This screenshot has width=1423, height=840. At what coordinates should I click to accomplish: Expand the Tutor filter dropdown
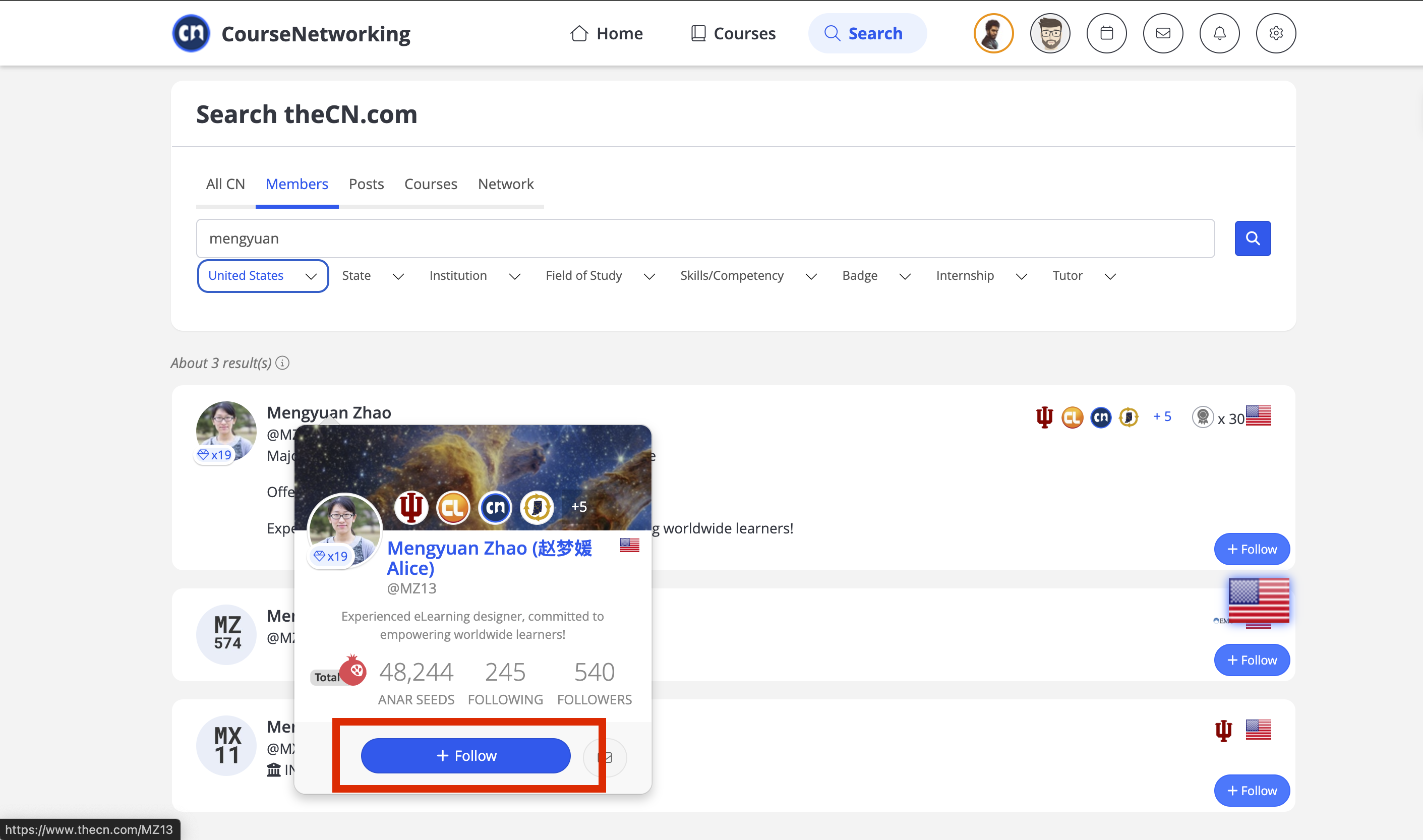click(1084, 276)
